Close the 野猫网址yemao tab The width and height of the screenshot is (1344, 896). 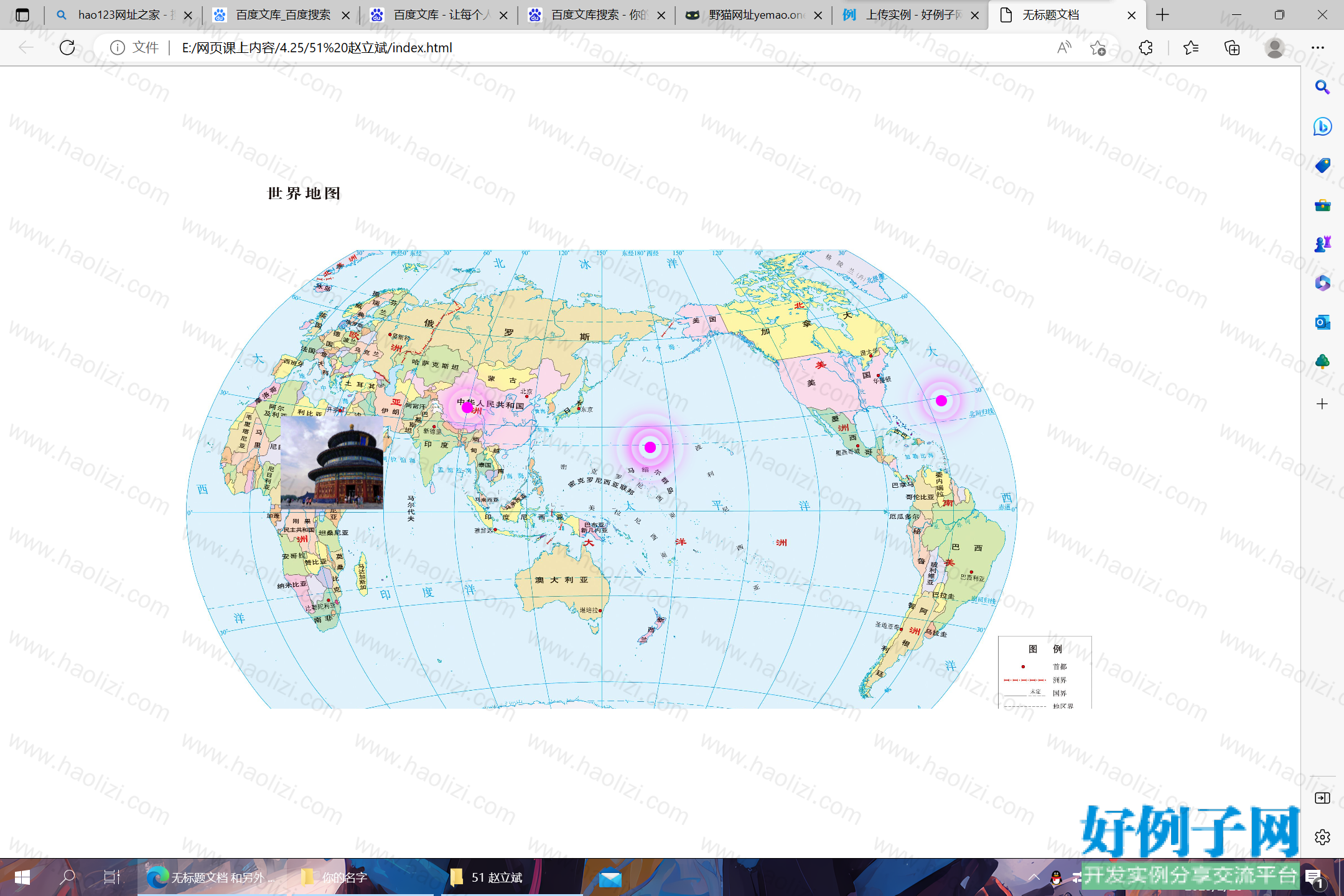818,15
